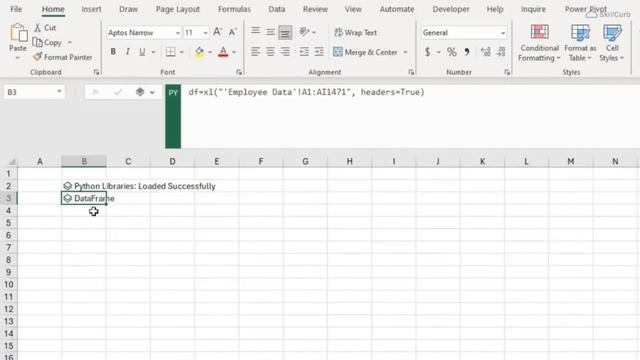Screen dimensions: 640x360
Task: Apply percent style
Action: 451,52
